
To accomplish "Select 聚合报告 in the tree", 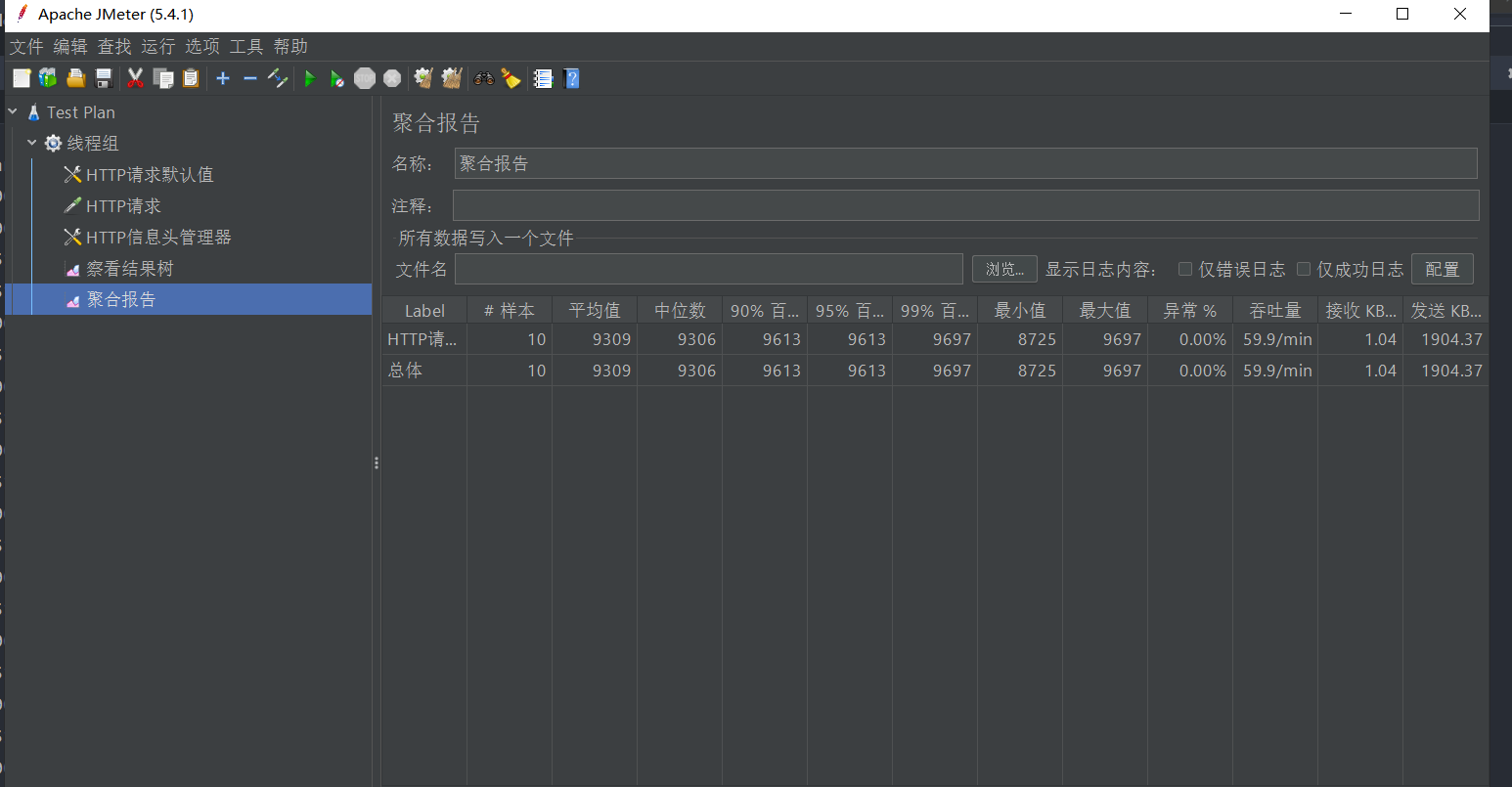I will 121,299.
